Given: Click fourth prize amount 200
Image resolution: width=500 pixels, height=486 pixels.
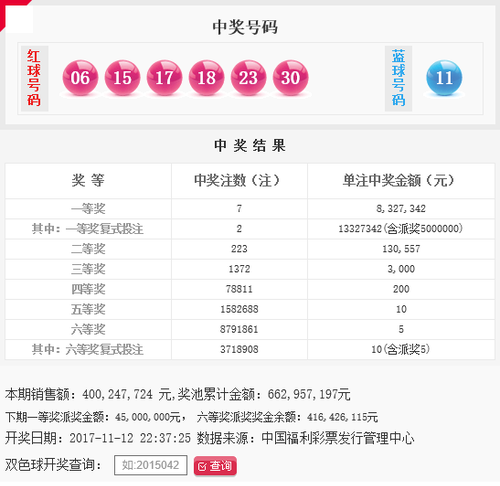Looking at the screenshot, I should coord(401,289).
